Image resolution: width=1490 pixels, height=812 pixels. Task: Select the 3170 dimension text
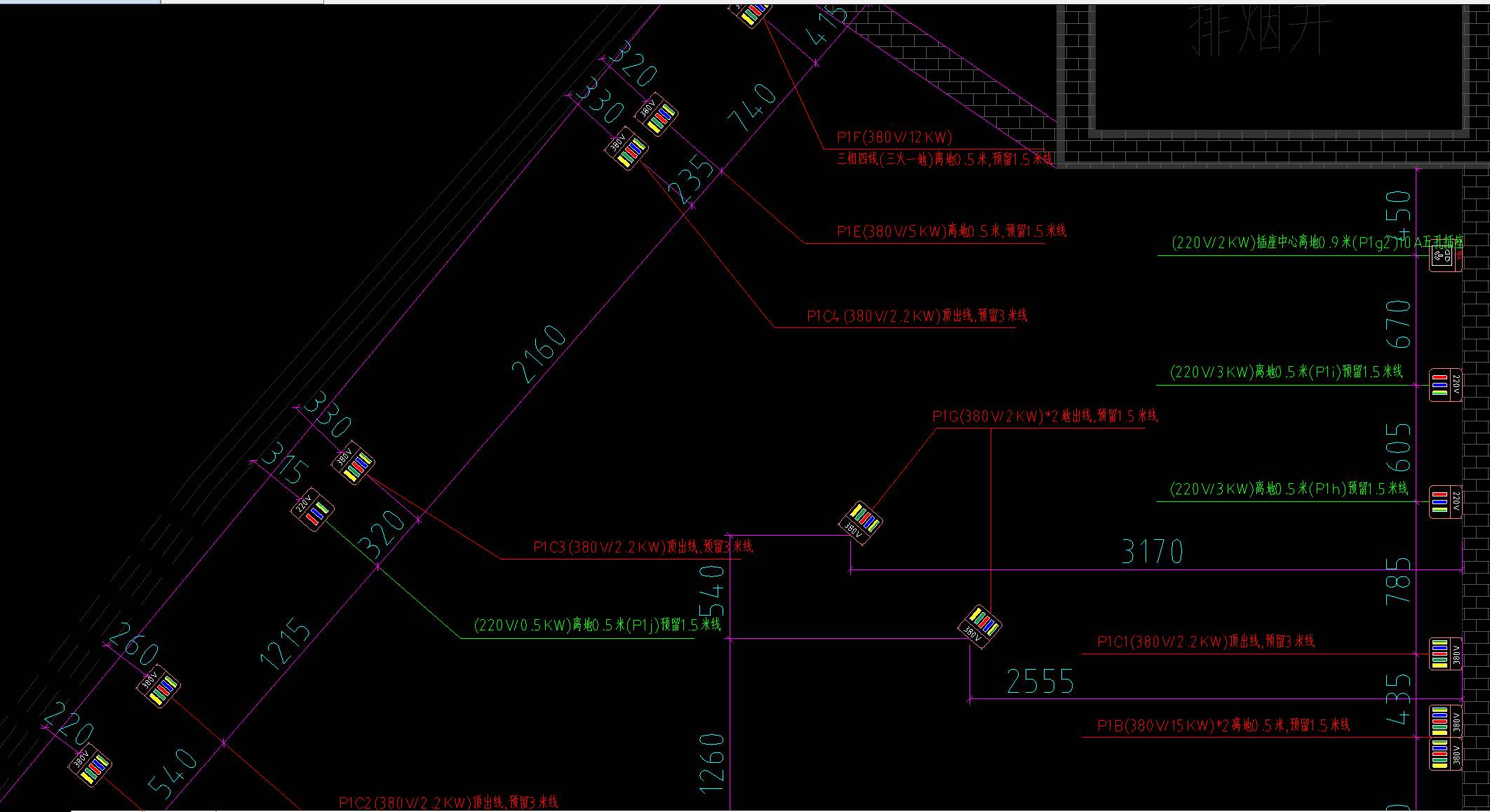click(x=1152, y=552)
